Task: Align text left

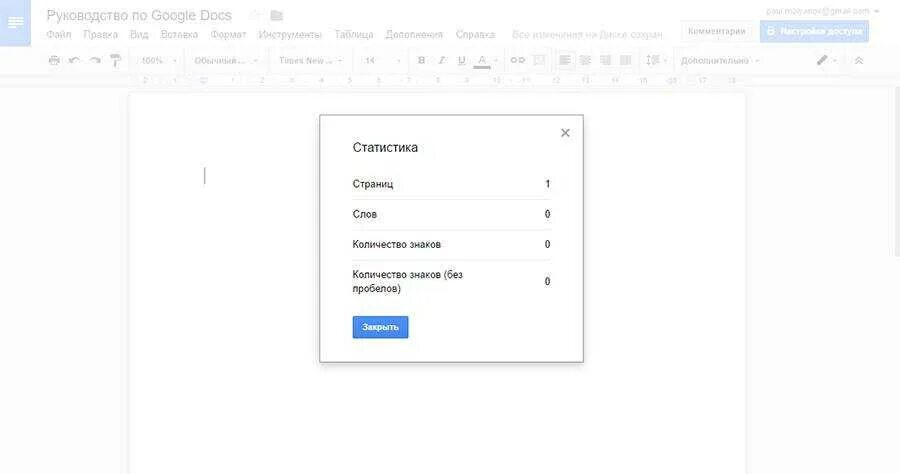Action: coord(565,60)
